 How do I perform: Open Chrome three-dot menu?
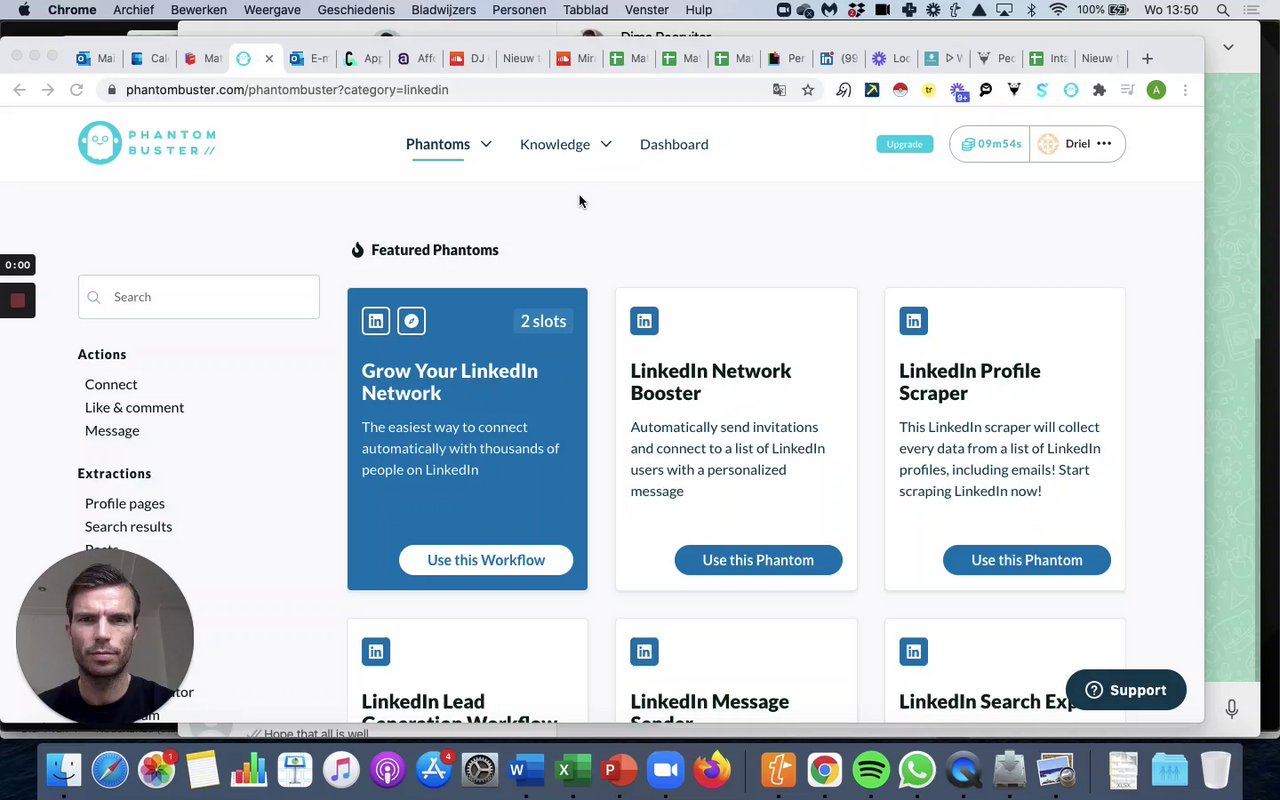click(x=1185, y=90)
